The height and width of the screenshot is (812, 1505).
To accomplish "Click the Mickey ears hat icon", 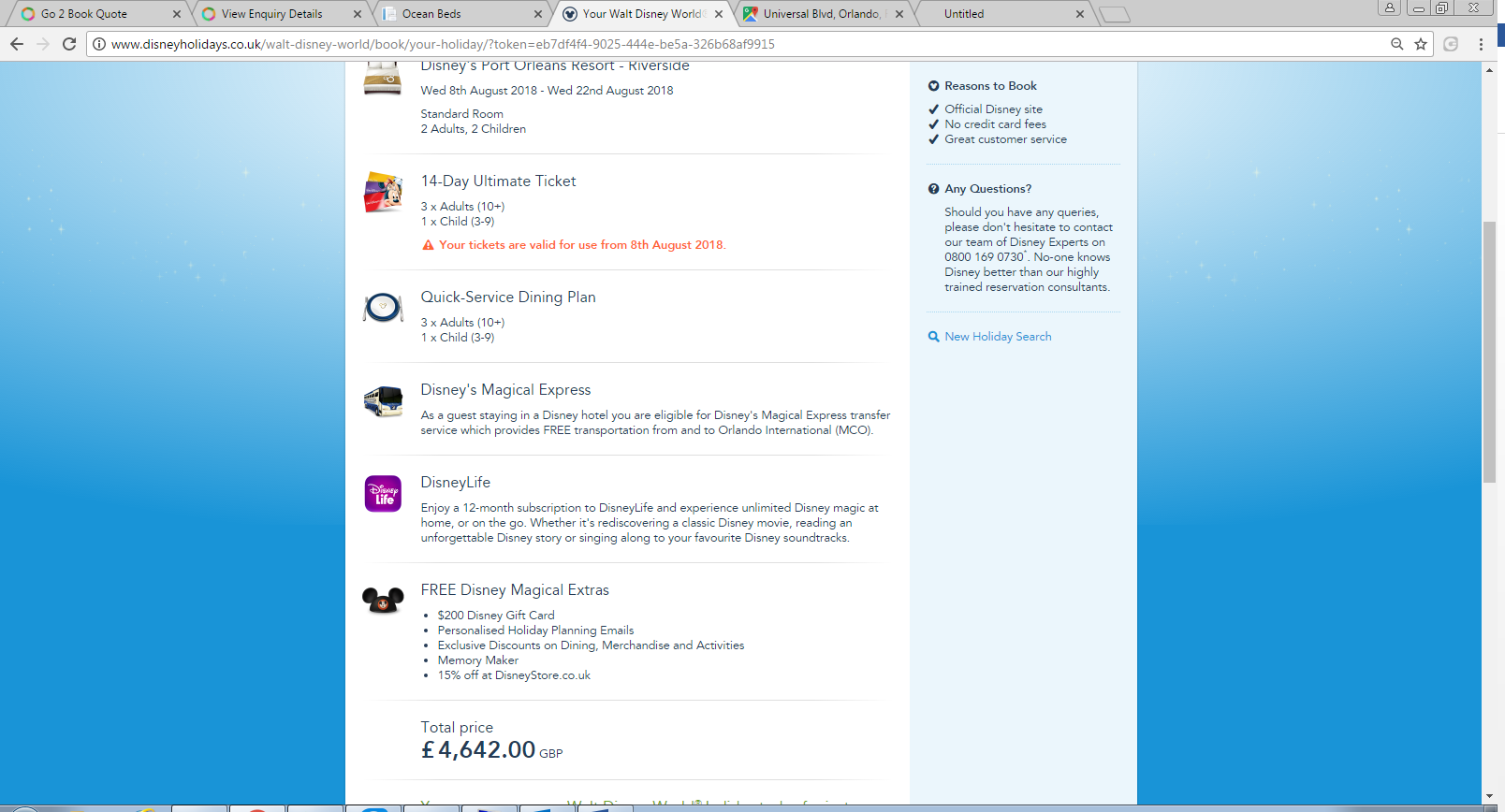I will (x=383, y=600).
